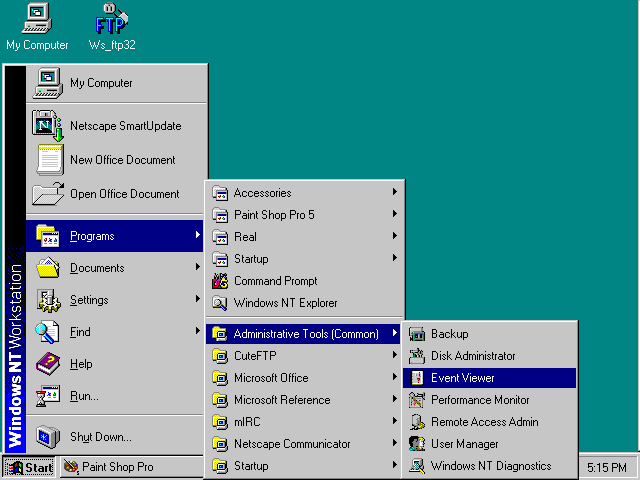640x480 pixels.
Task: Open Help from the Start menu
Action: (x=115, y=364)
